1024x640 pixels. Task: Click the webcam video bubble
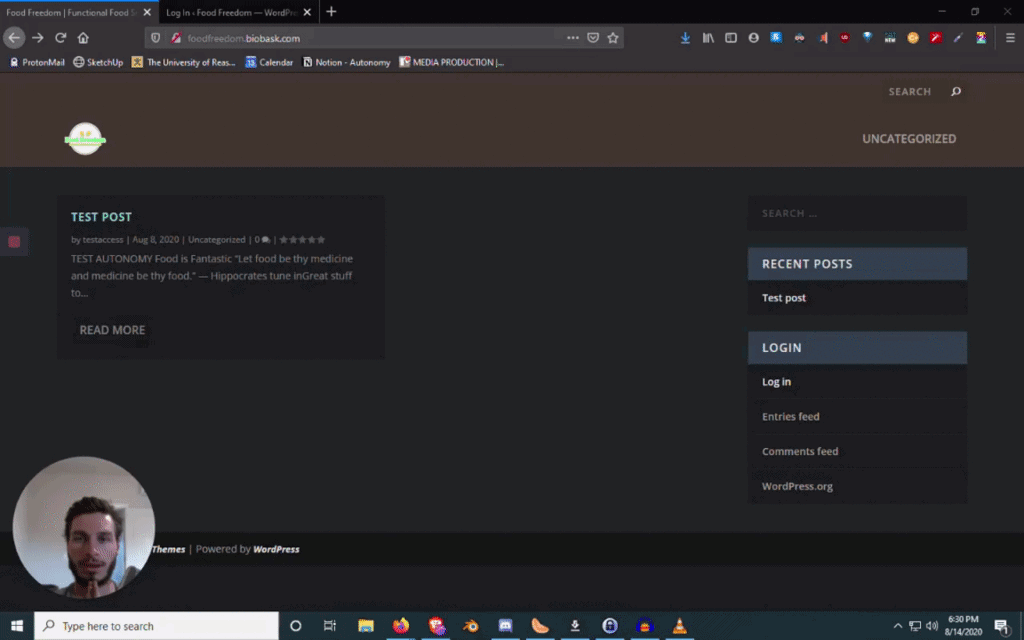(x=84, y=528)
